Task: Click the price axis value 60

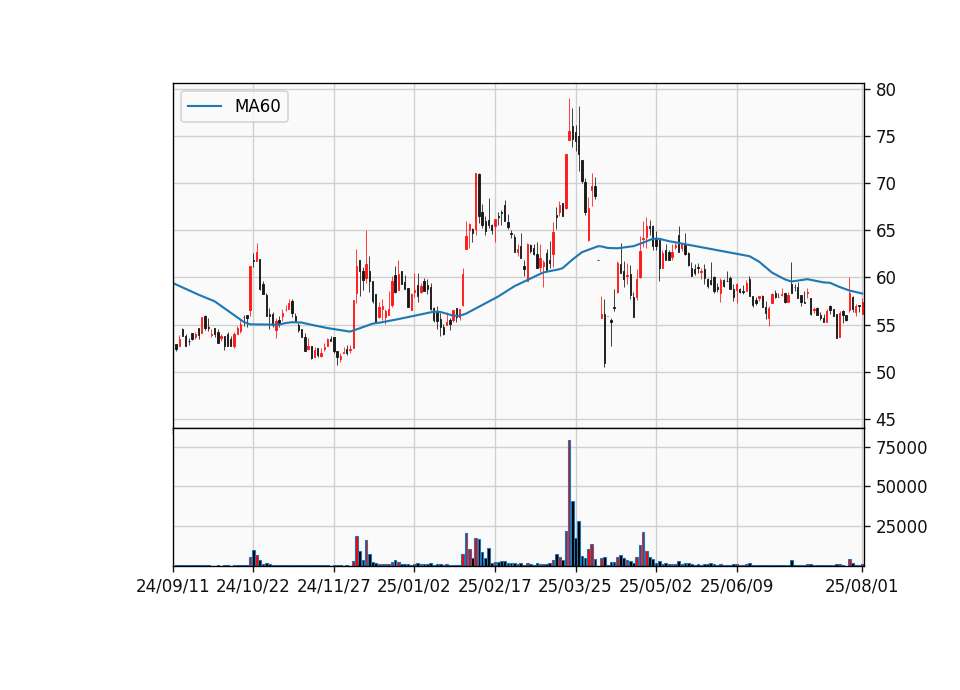Action: (886, 279)
